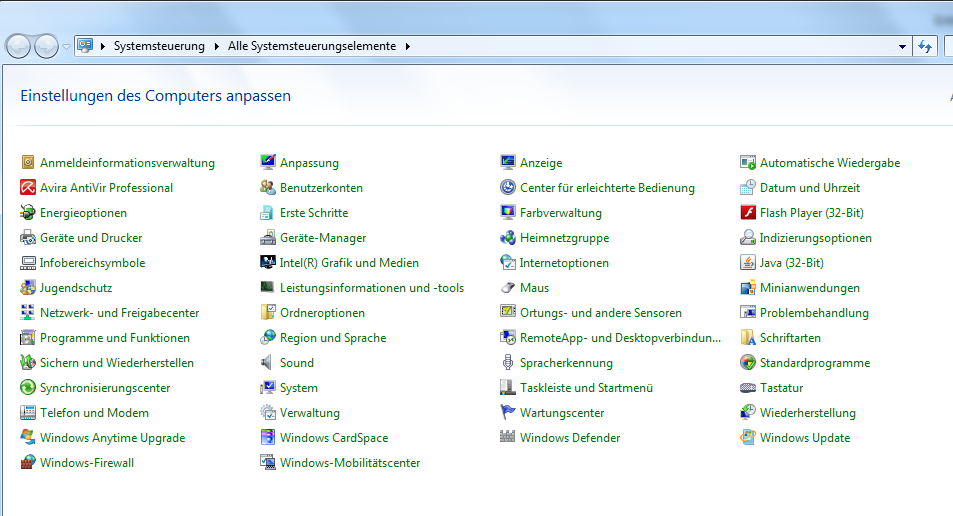Open the Internetoptionen link
Image resolution: width=953 pixels, height=516 pixels.
click(x=564, y=263)
